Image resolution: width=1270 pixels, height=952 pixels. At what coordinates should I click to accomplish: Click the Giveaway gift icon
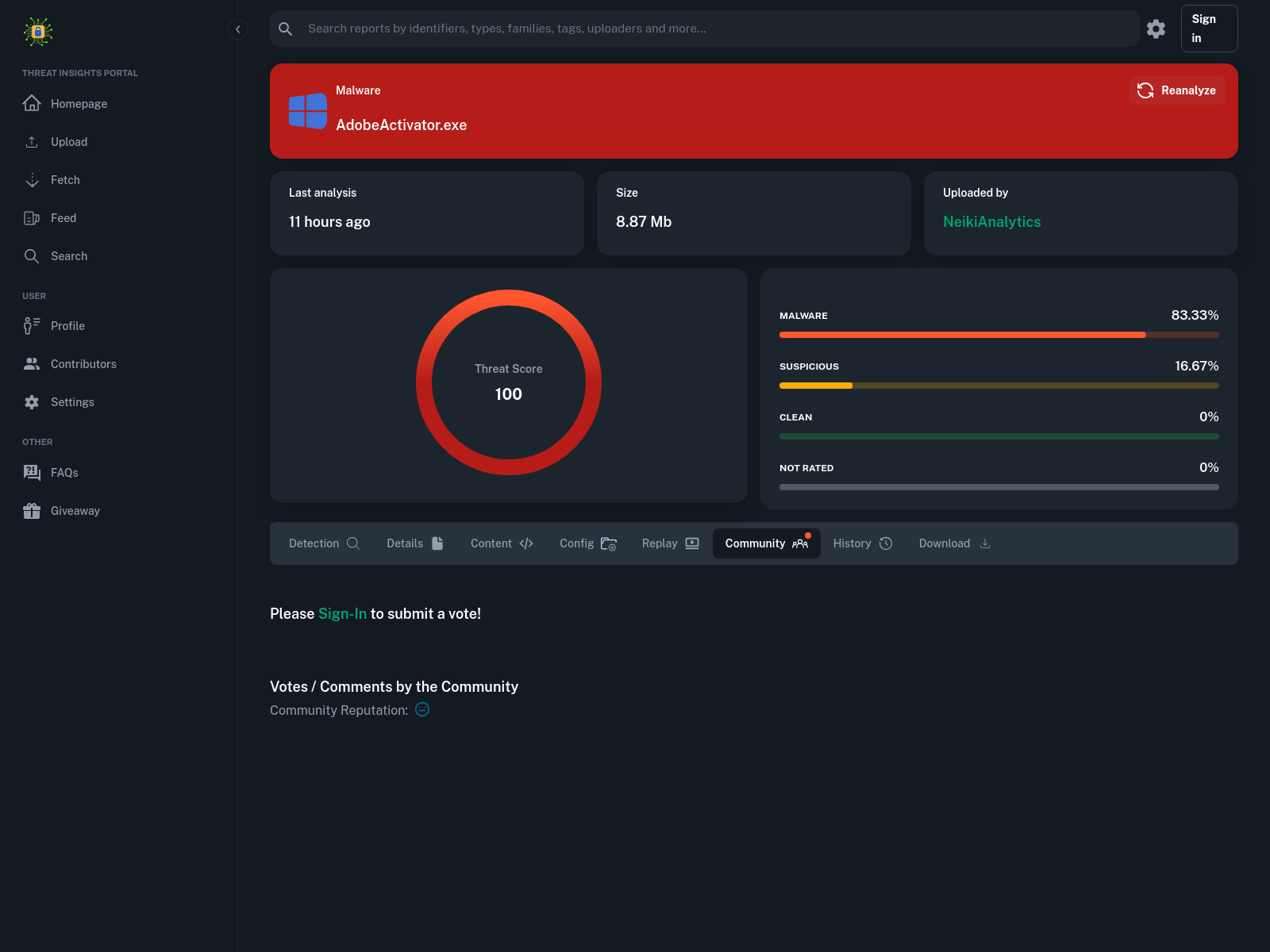(32, 511)
